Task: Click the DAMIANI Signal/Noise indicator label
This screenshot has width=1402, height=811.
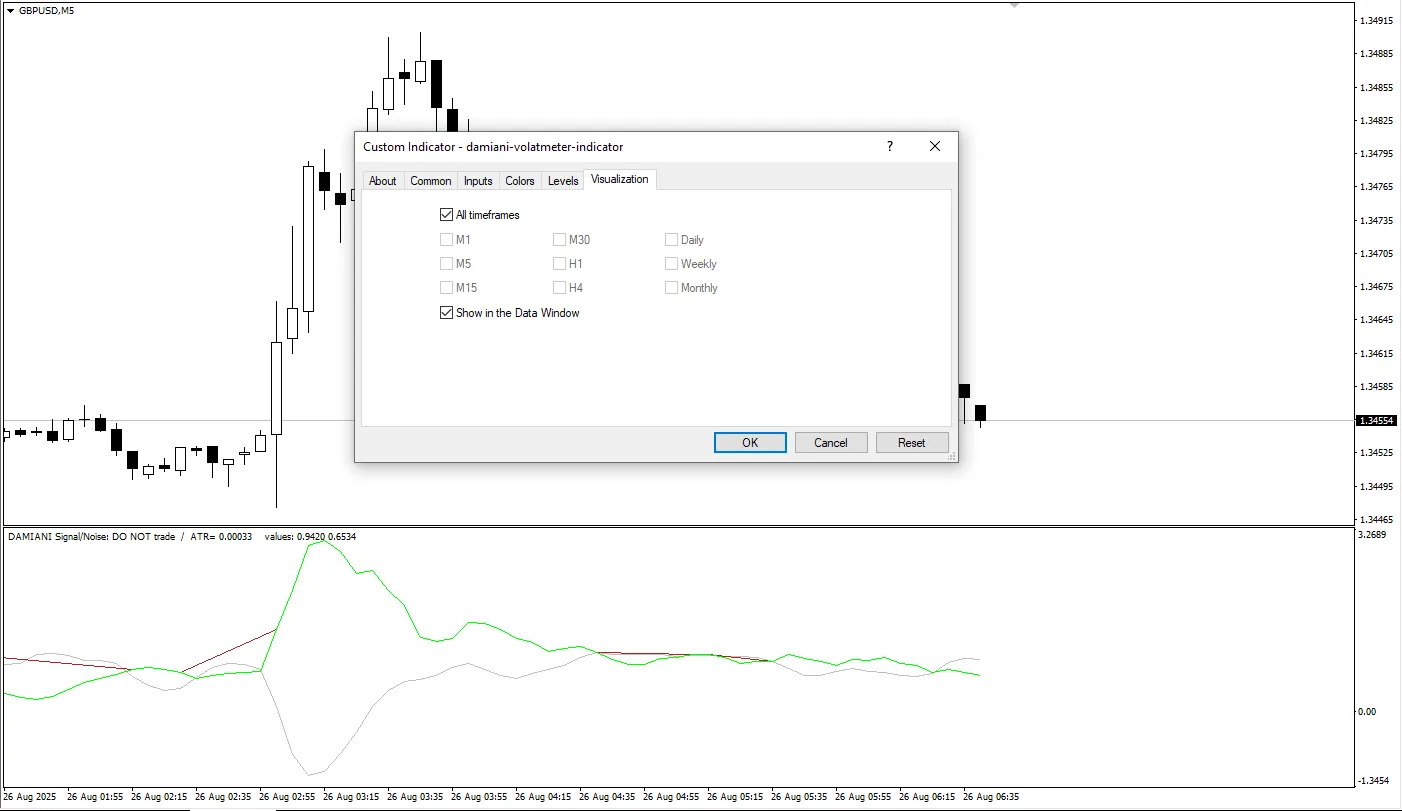Action: point(92,537)
